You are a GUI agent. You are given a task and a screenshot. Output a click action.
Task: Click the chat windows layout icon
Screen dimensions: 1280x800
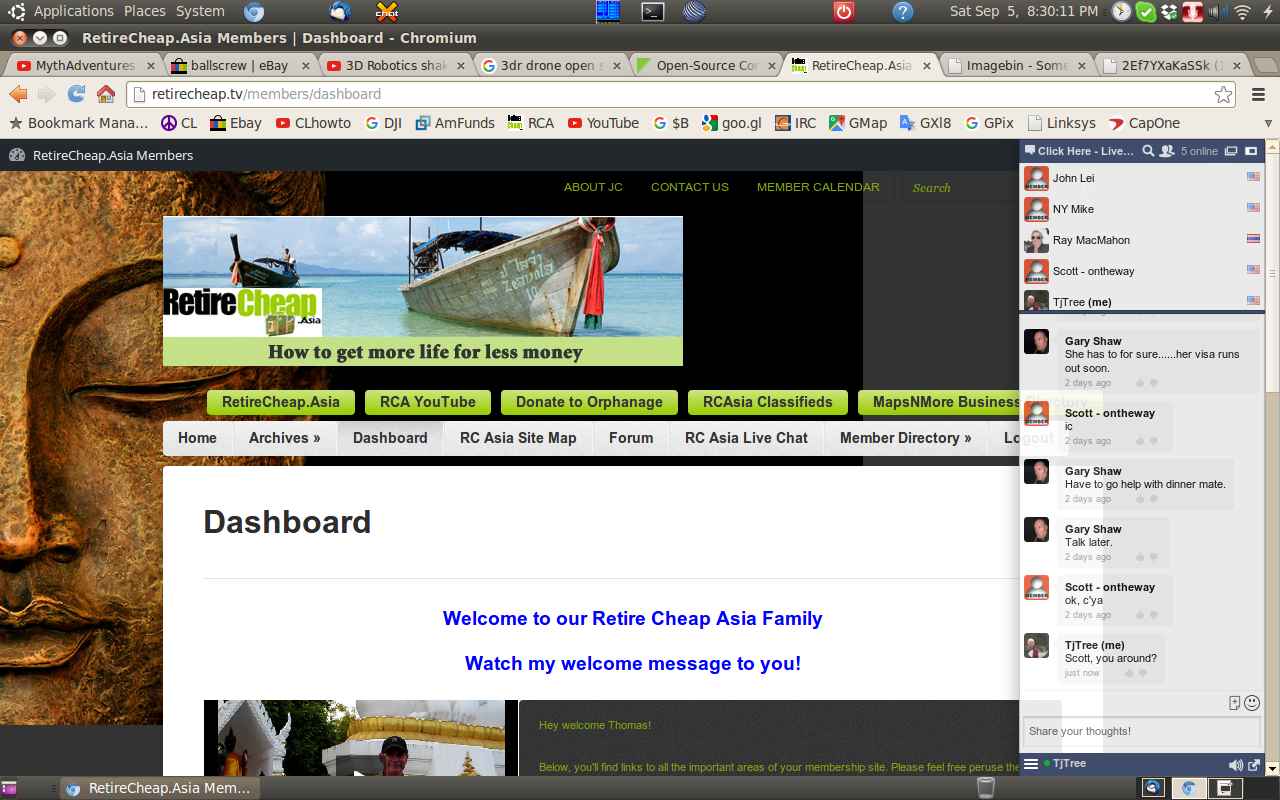coord(1231,151)
